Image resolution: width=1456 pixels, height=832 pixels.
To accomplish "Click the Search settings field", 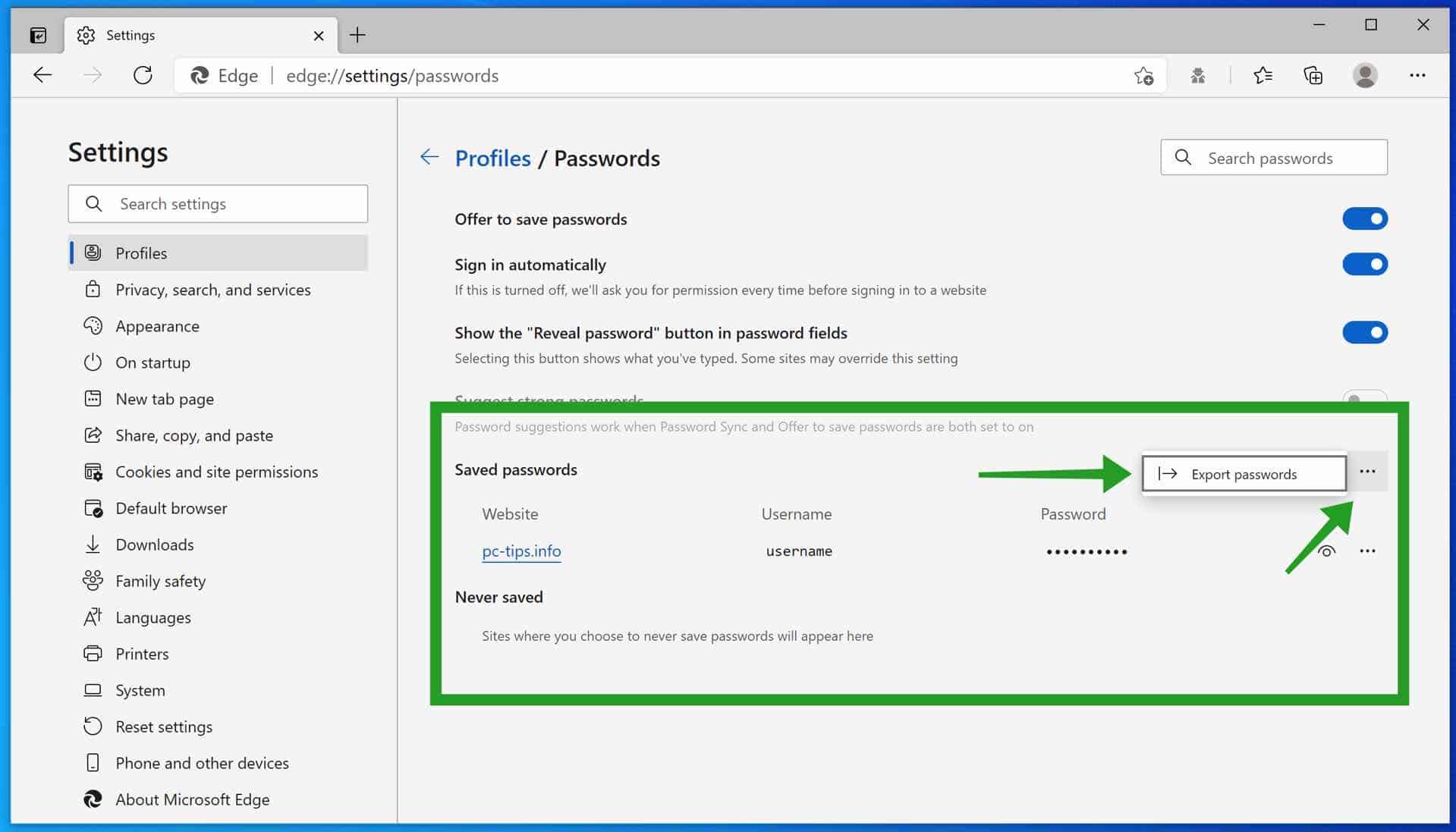I will 218,204.
